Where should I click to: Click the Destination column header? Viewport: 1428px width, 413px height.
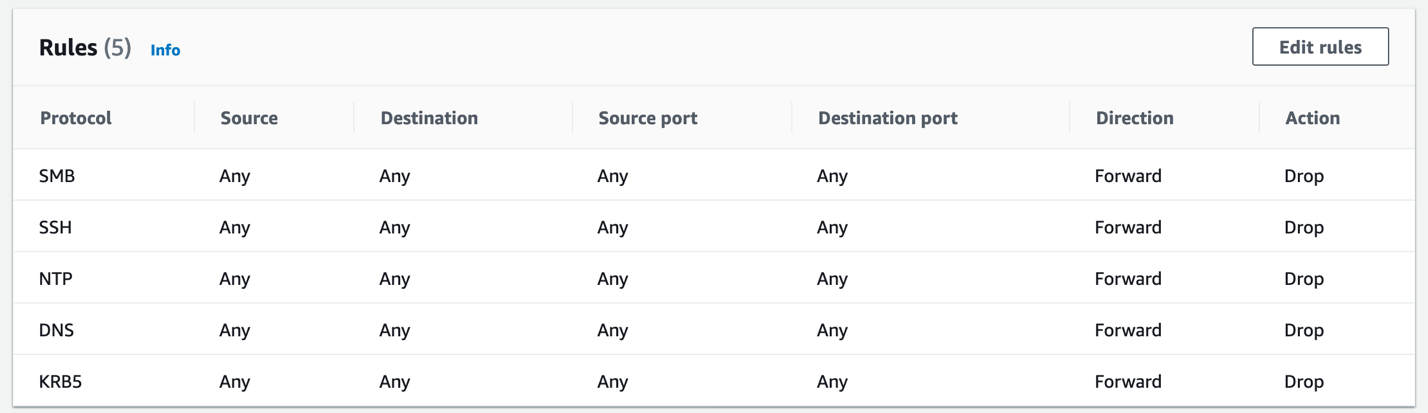(429, 118)
